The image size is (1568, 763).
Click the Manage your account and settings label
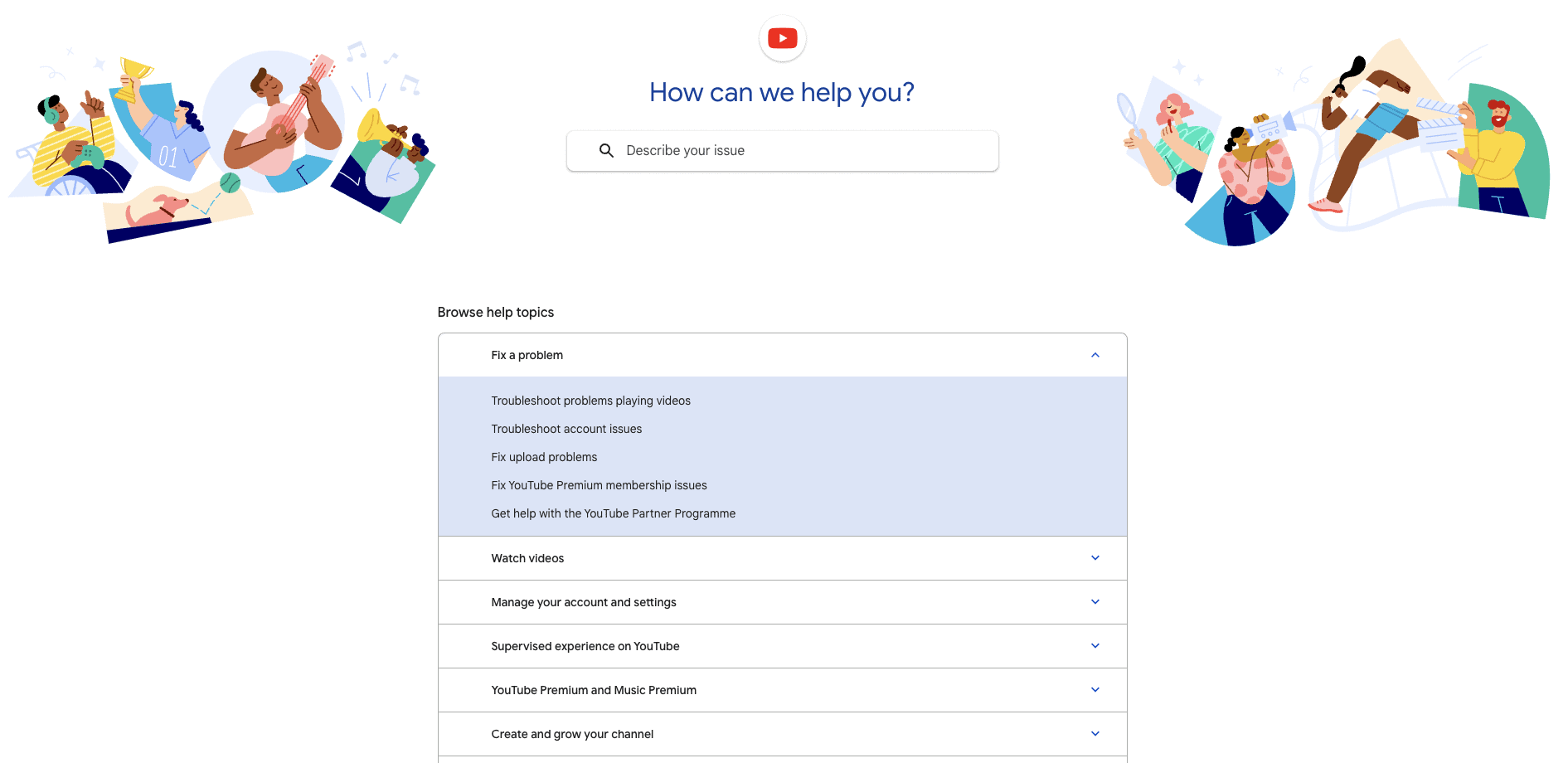pyautogui.click(x=584, y=602)
